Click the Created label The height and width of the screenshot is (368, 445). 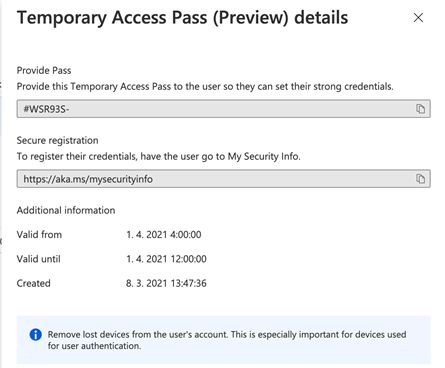tap(34, 283)
